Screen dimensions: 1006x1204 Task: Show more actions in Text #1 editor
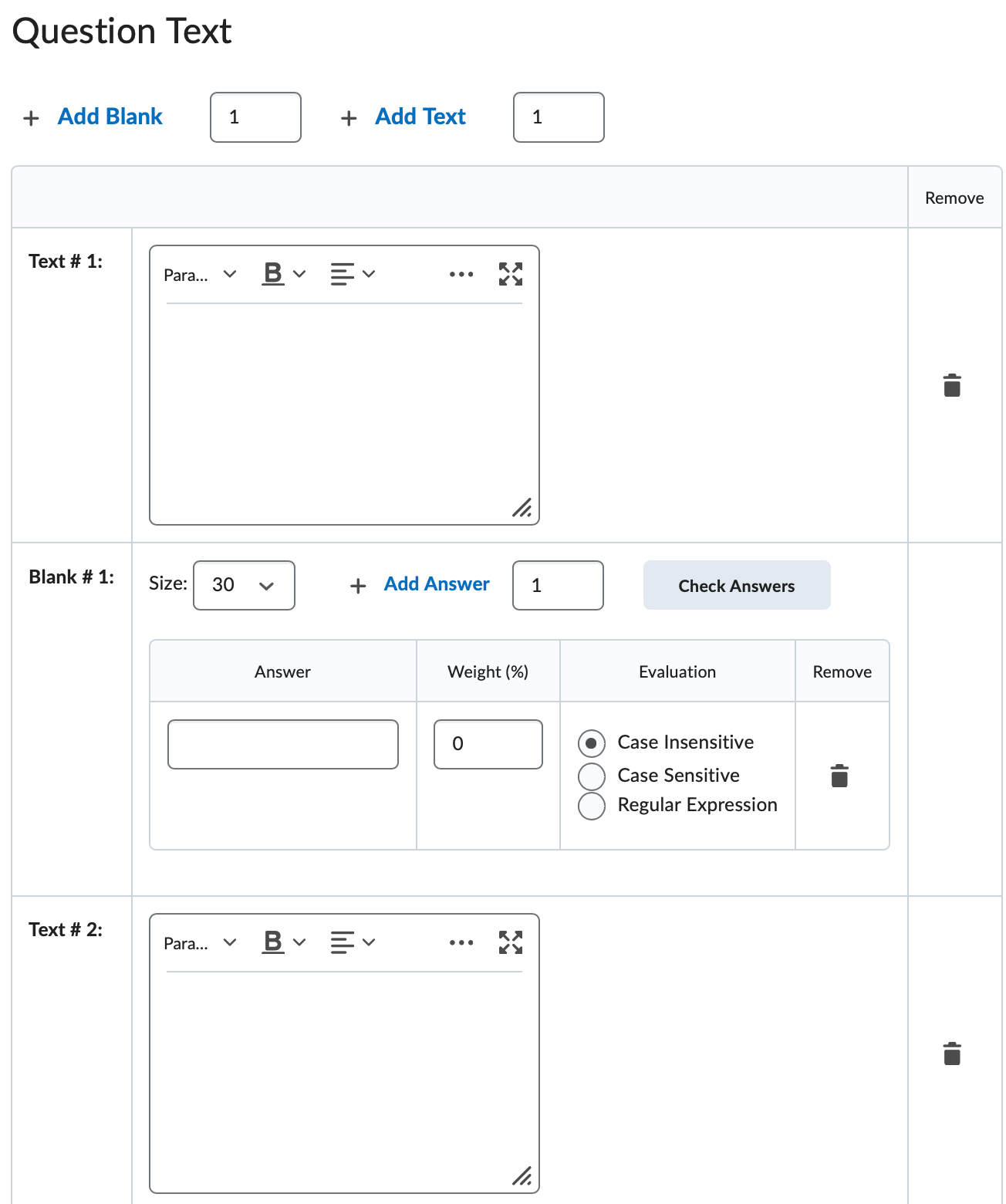tap(461, 274)
